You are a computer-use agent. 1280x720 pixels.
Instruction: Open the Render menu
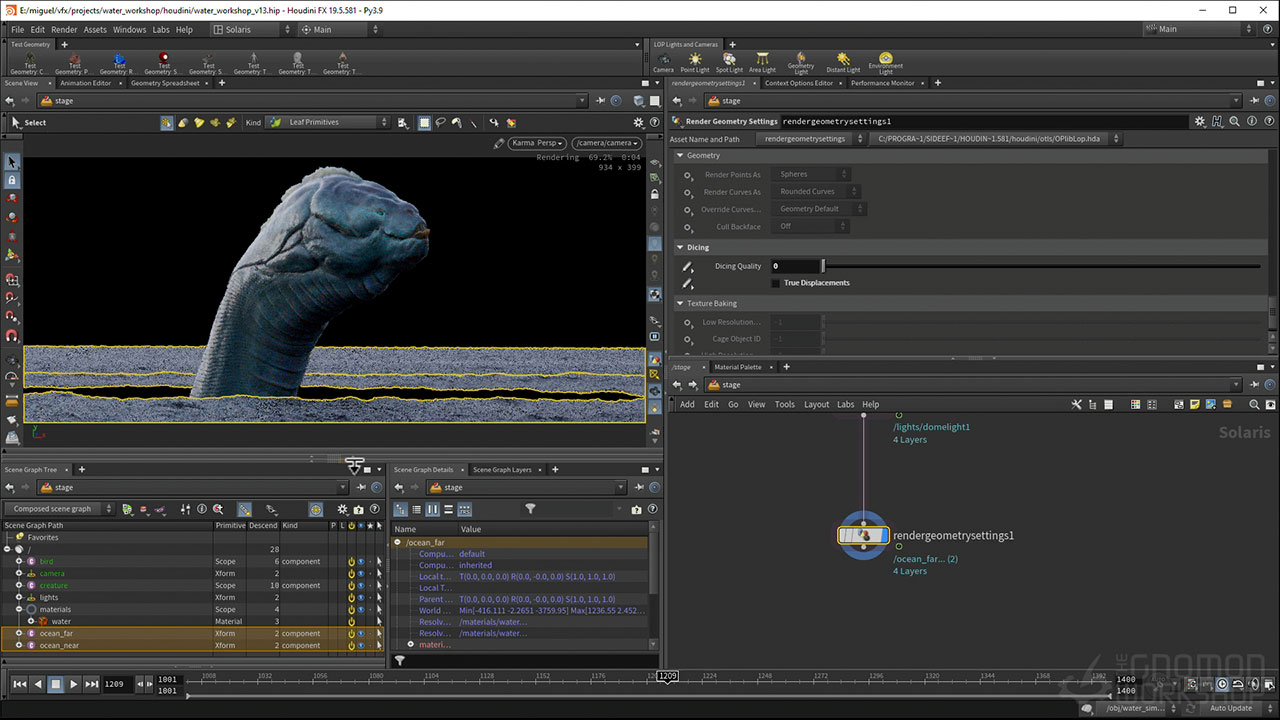pyautogui.click(x=64, y=30)
